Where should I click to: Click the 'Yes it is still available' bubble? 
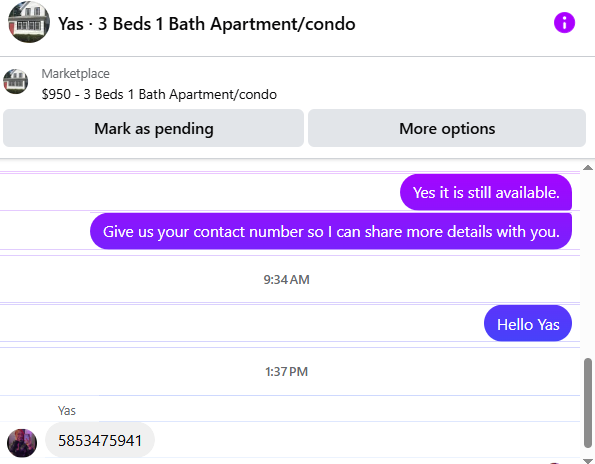[486, 192]
